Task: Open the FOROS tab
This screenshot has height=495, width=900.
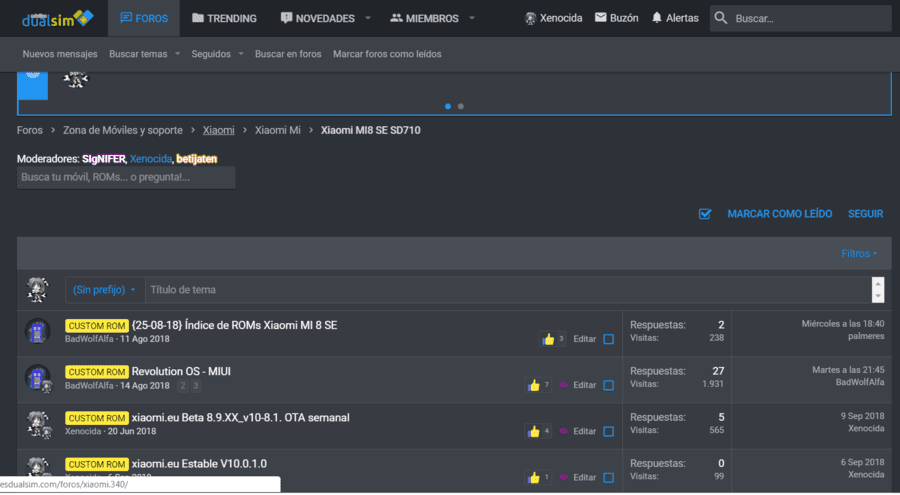Action: tap(144, 18)
